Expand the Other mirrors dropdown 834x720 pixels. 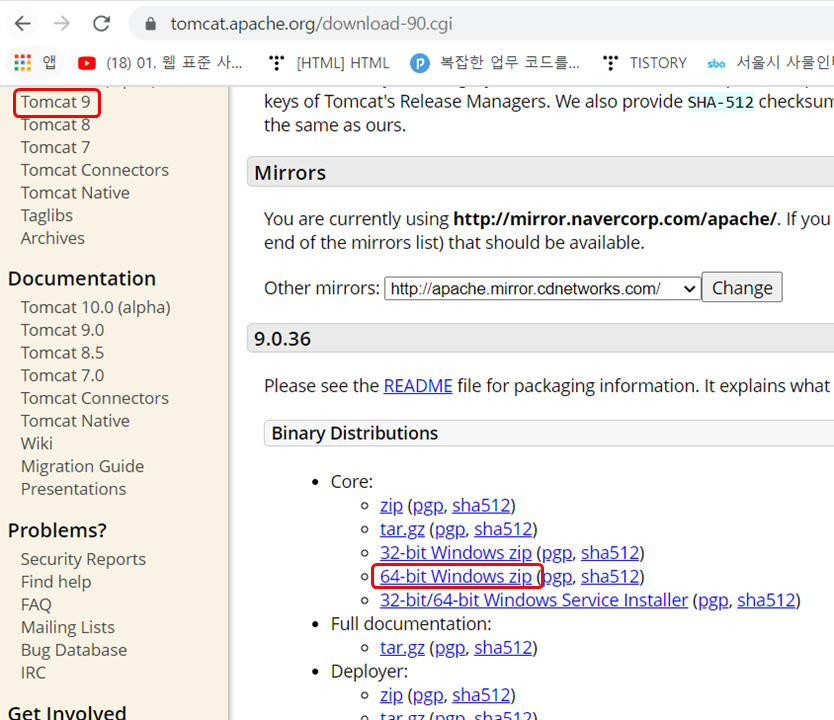(543, 288)
